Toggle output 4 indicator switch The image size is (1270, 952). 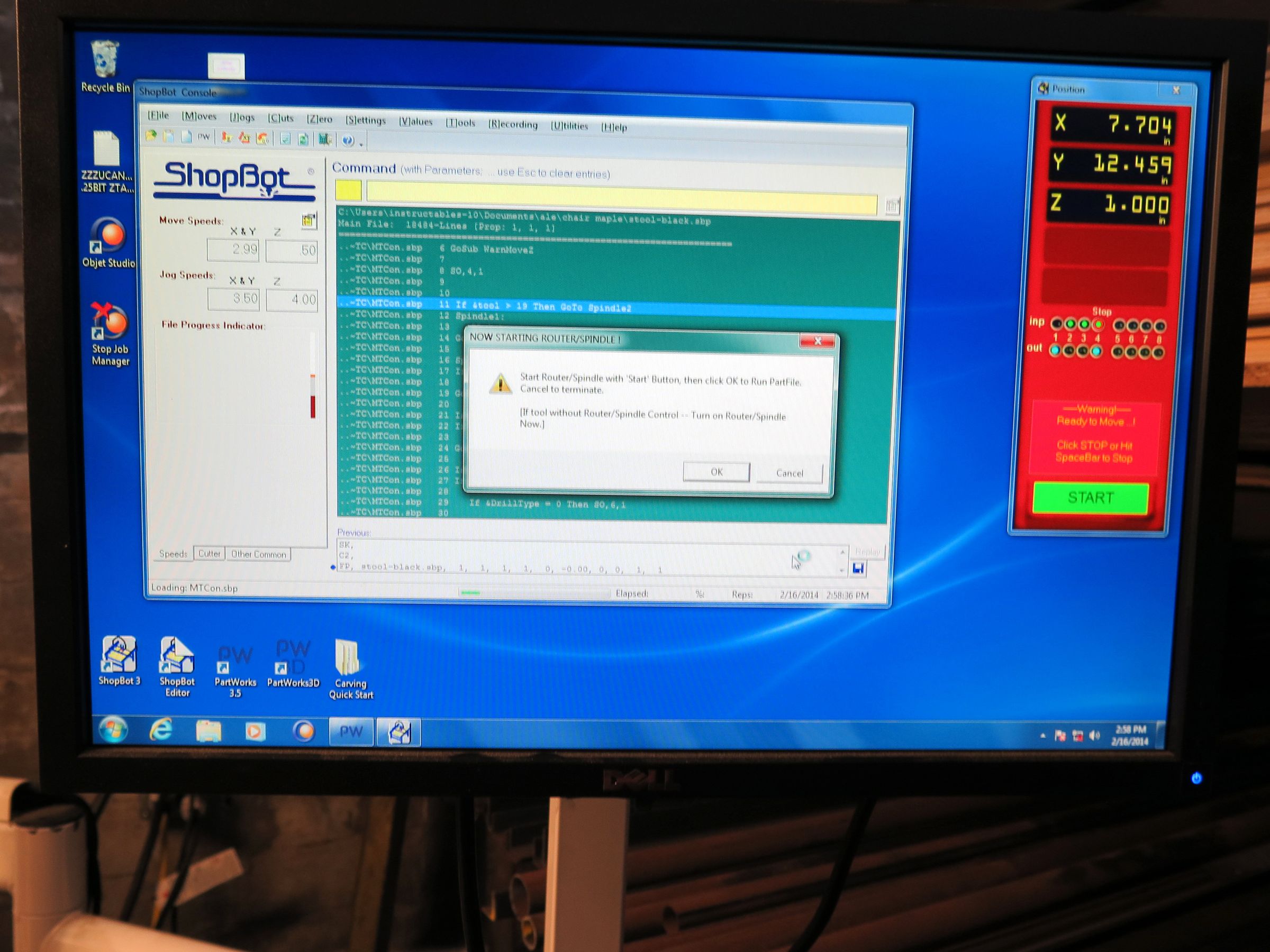click(1096, 351)
